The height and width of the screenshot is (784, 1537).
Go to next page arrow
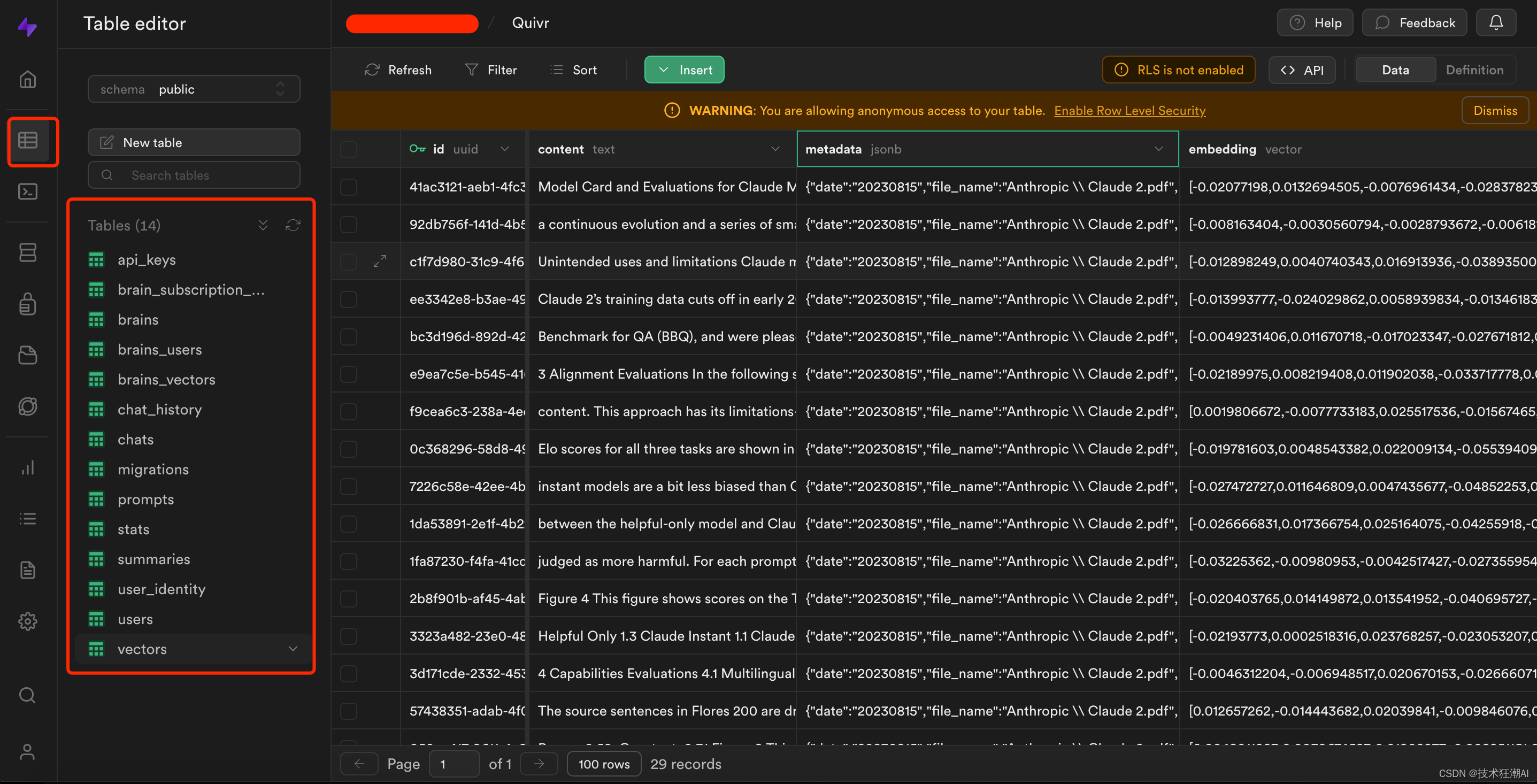pyautogui.click(x=539, y=764)
